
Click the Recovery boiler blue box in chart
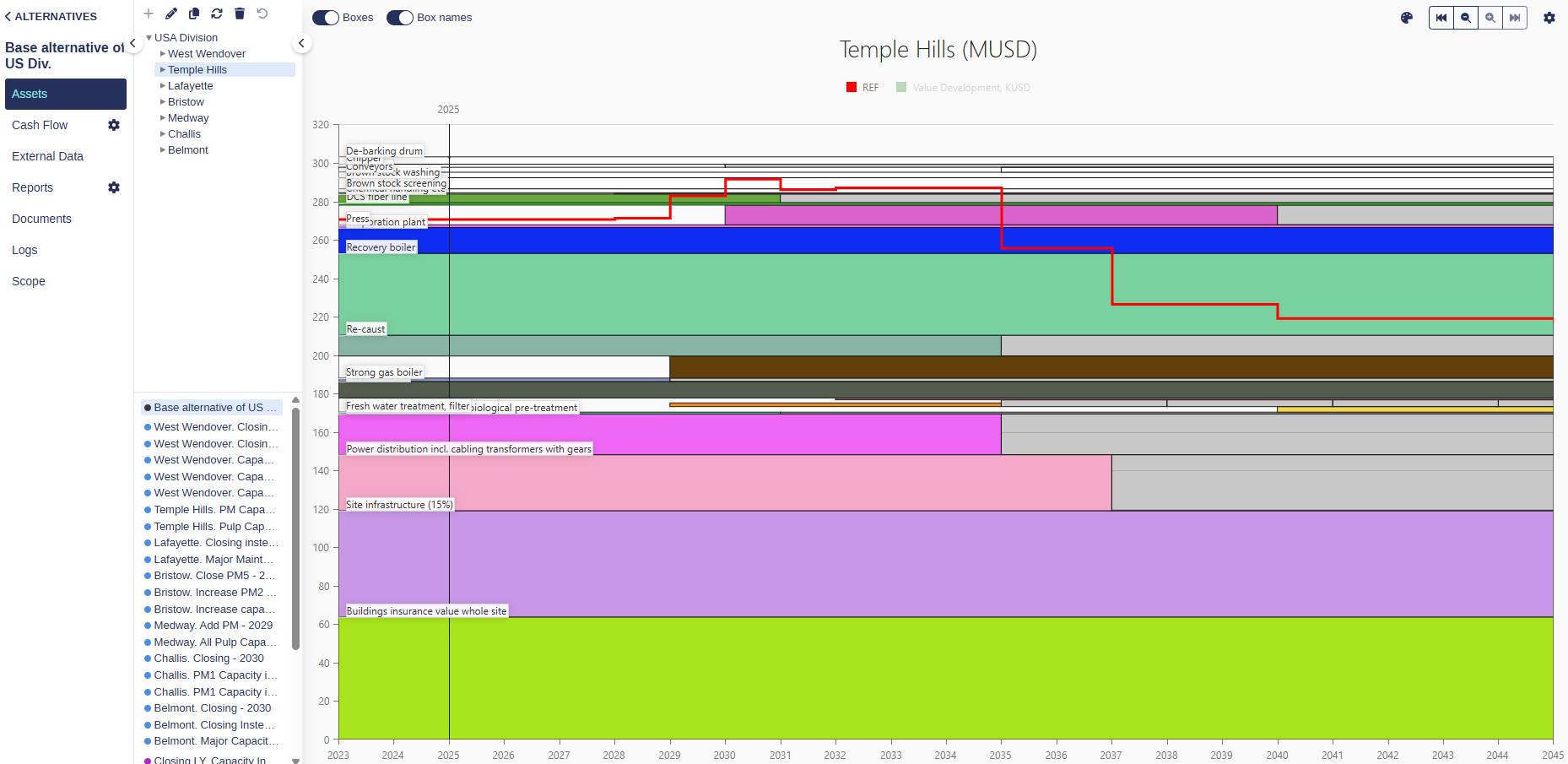click(x=844, y=240)
